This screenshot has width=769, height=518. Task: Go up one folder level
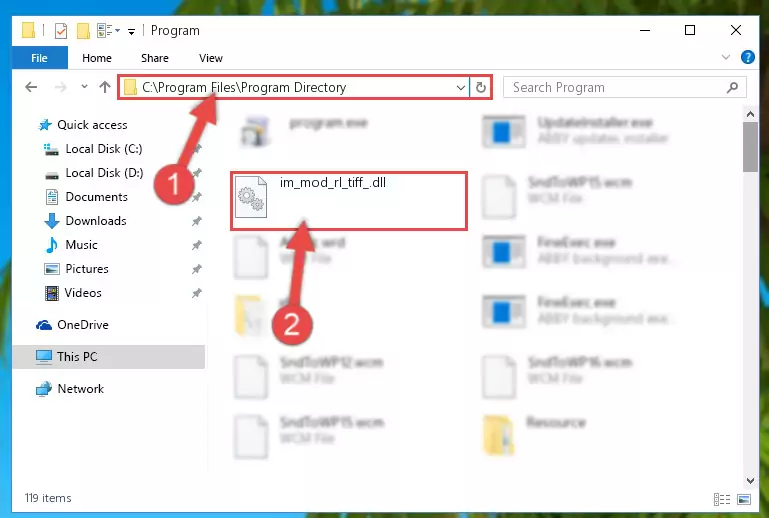click(104, 87)
